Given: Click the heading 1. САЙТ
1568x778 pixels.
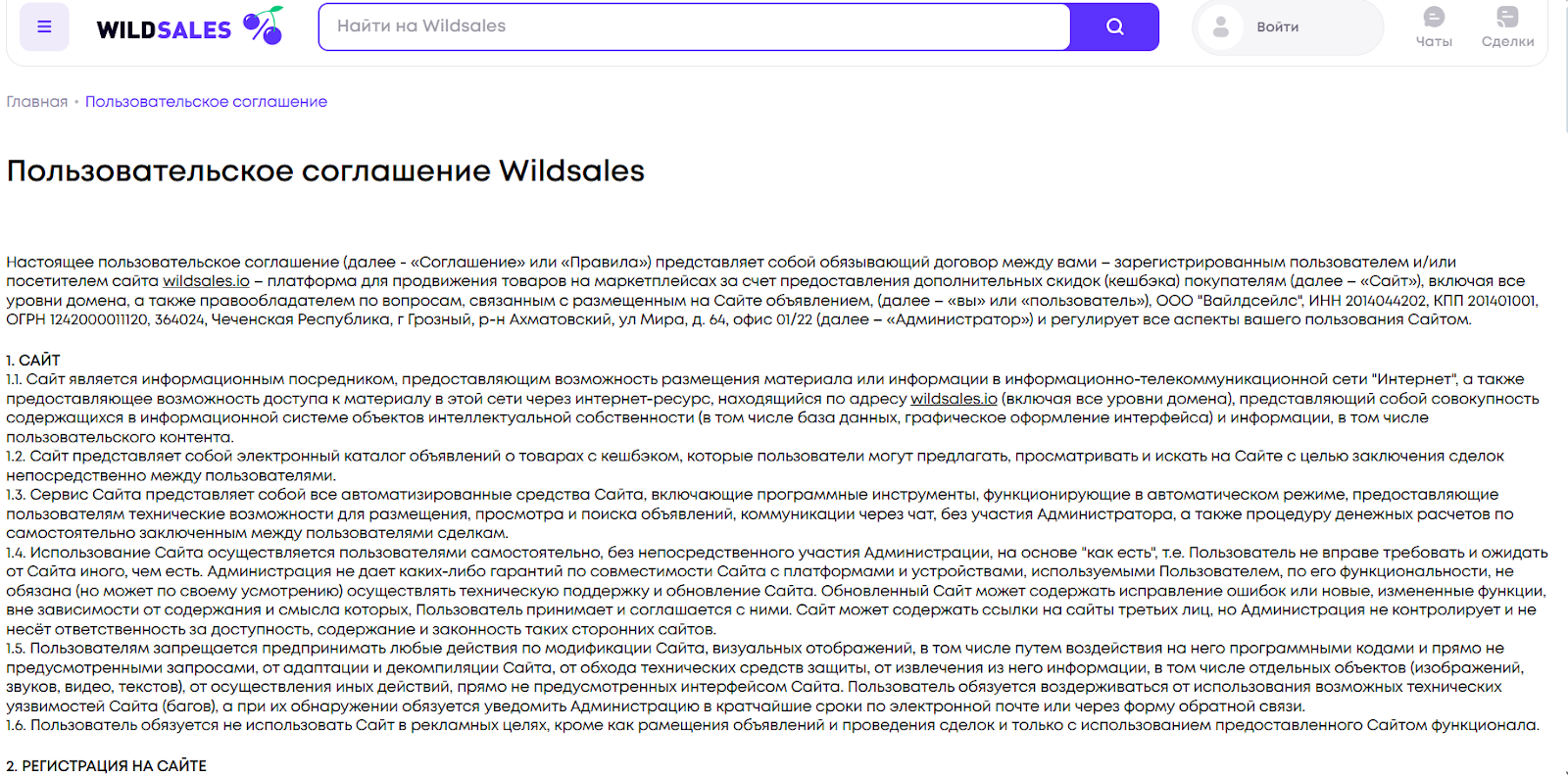Looking at the screenshot, I should [x=33, y=361].
